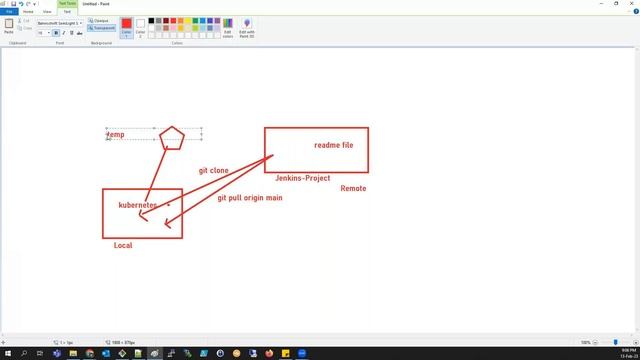Zoom out with the minus button
This screenshot has height=360, width=640.
(595, 342)
